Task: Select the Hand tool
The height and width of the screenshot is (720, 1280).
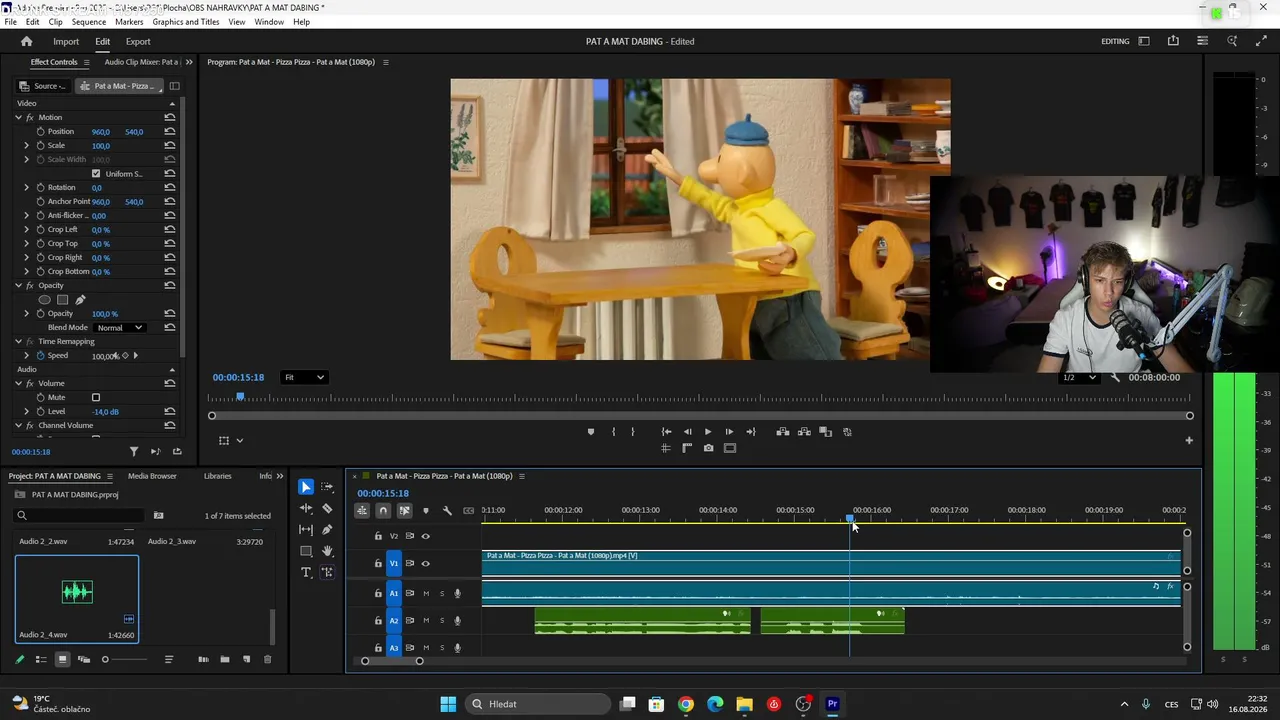Action: 327,551
